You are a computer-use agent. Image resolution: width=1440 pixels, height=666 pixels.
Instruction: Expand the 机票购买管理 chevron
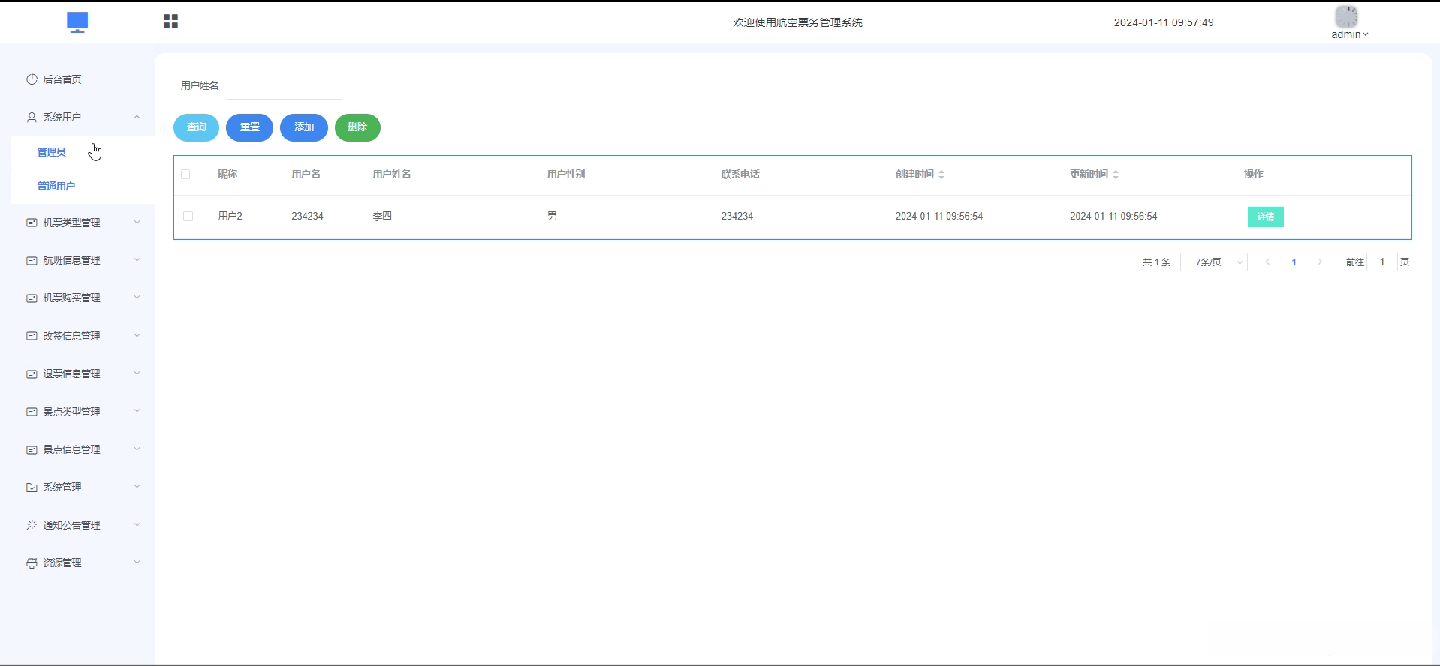click(137, 297)
